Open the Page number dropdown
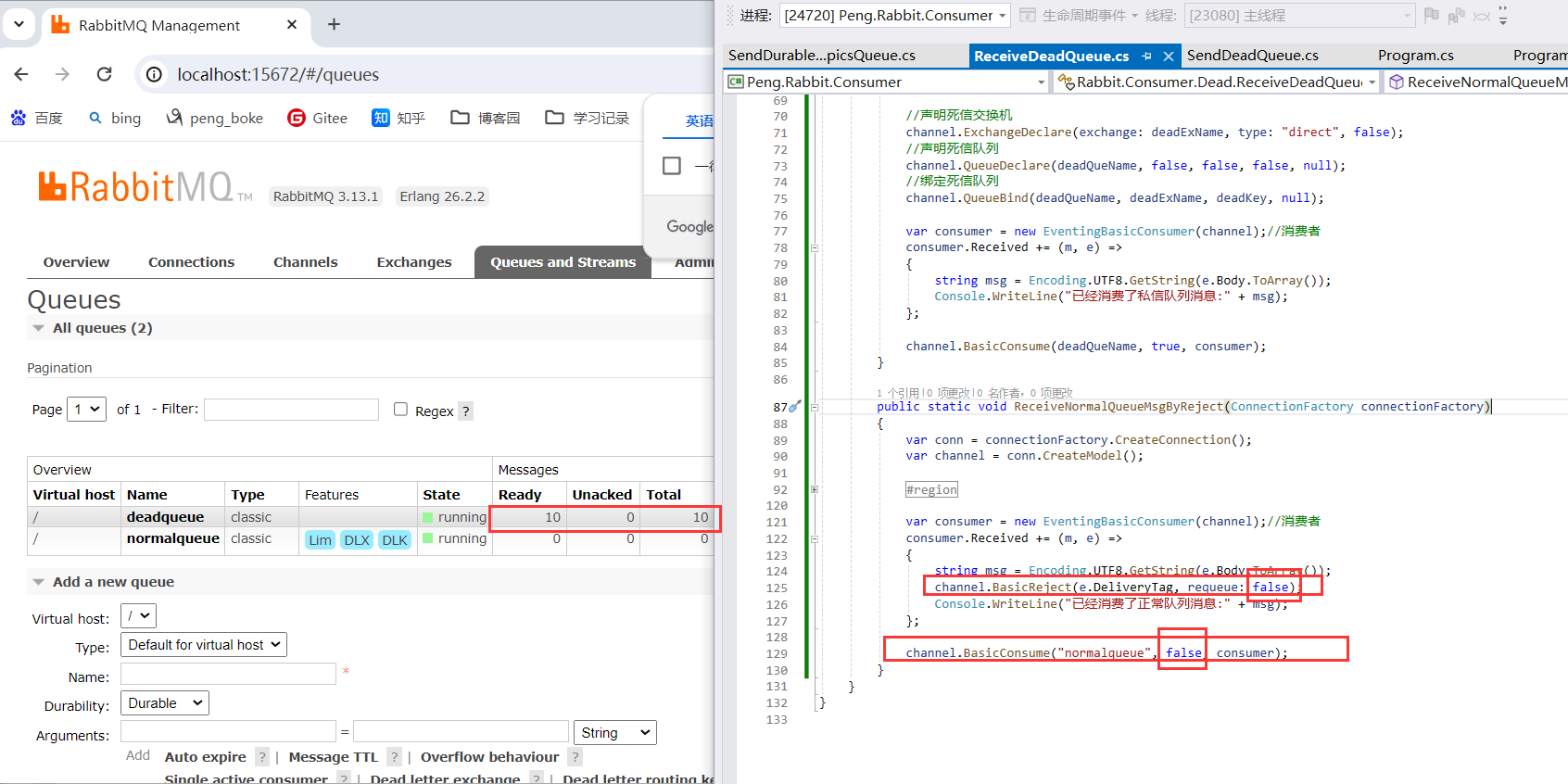 click(87, 409)
